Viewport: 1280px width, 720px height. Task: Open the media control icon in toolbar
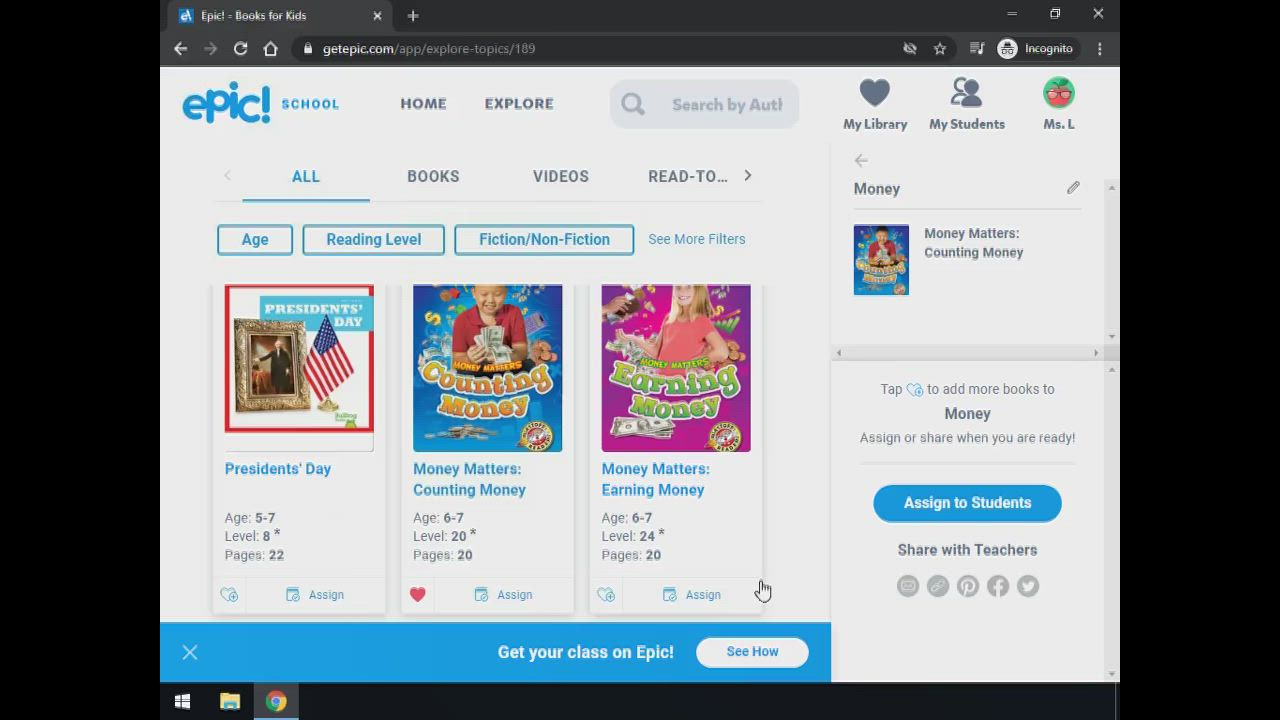coord(977,48)
